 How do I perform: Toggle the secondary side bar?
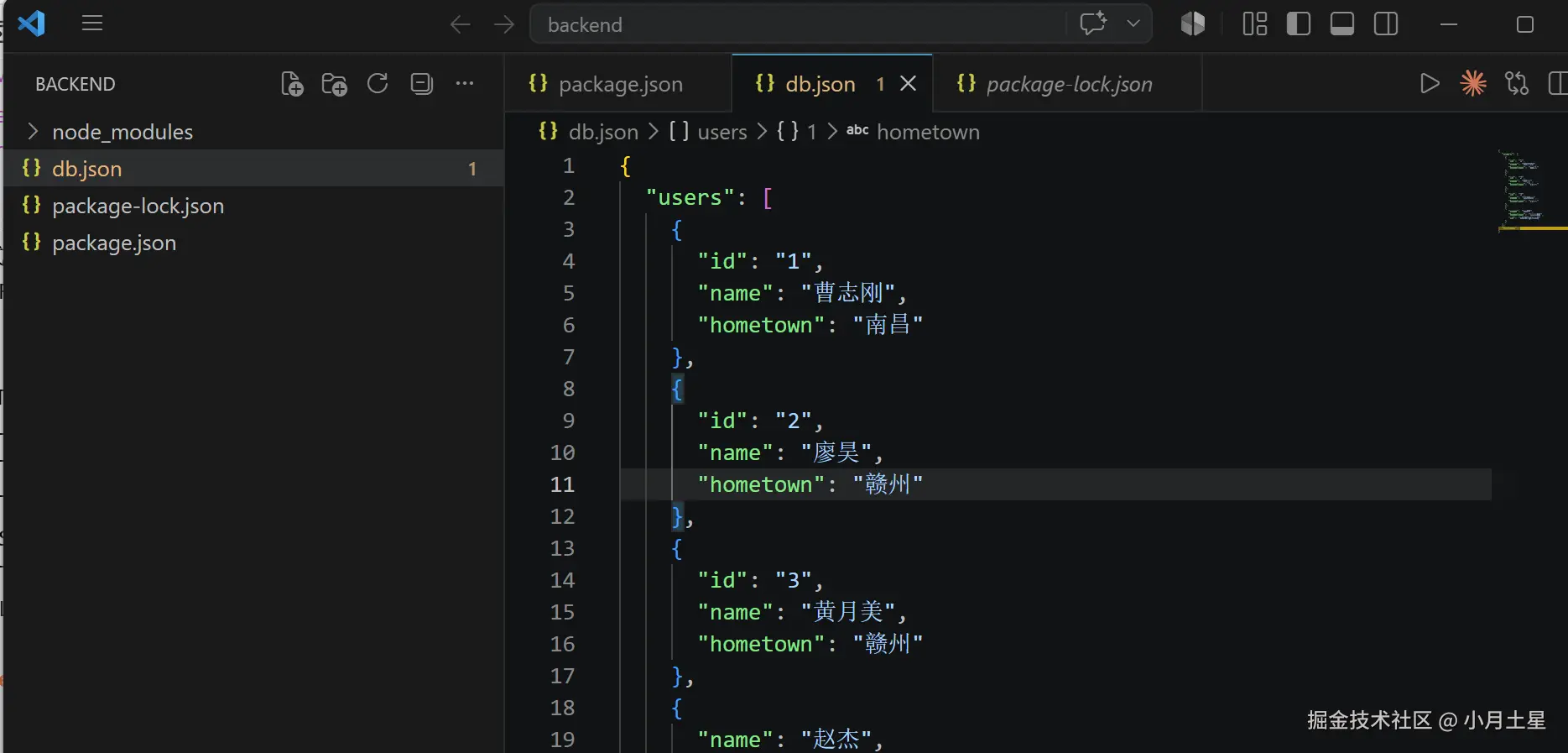click(1386, 24)
